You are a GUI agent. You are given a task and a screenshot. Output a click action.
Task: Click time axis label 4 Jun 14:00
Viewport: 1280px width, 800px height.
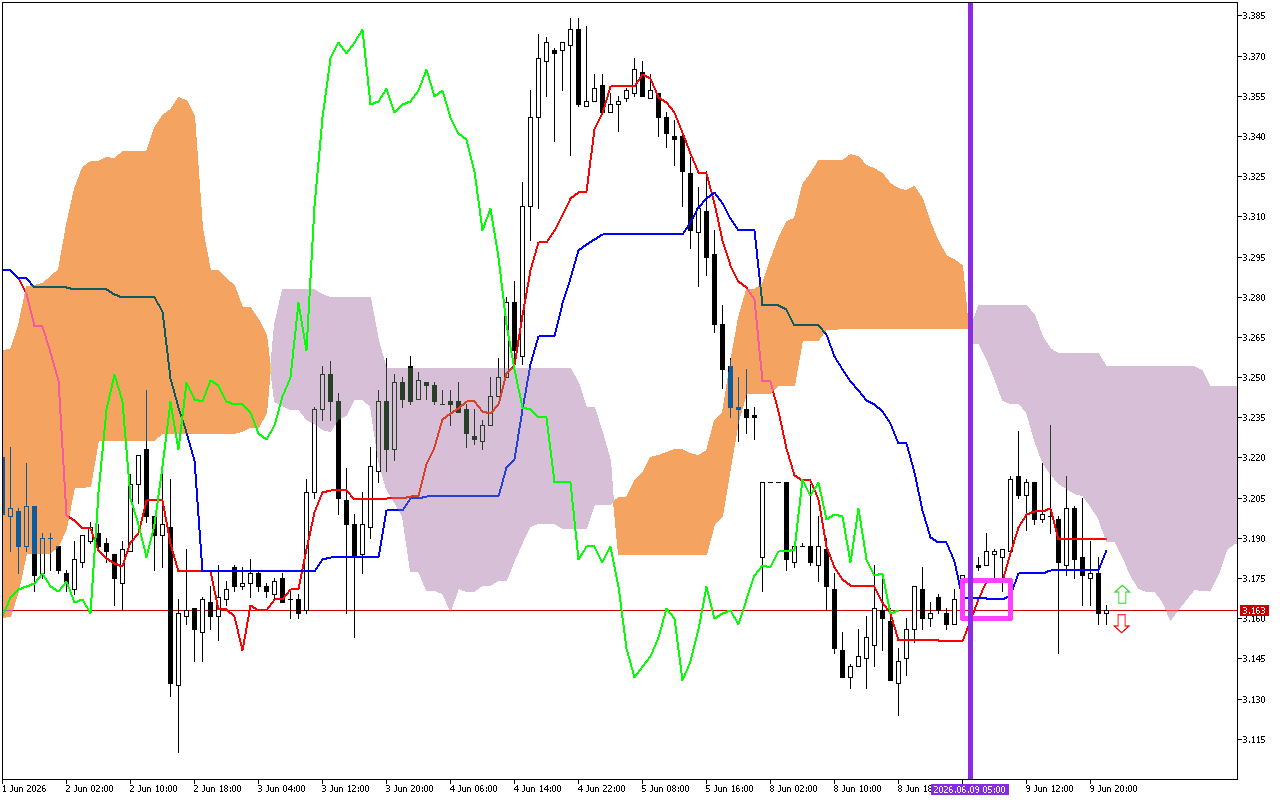pos(537,789)
